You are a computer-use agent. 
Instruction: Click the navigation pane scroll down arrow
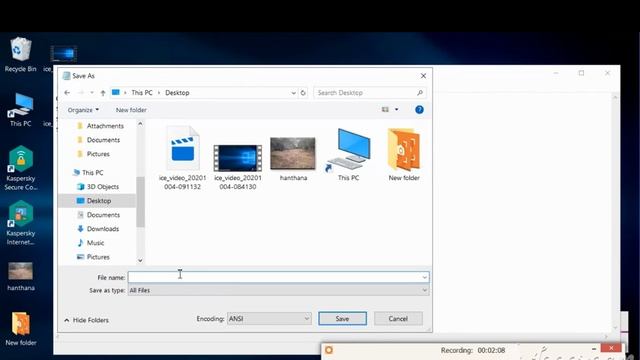tap(140, 260)
